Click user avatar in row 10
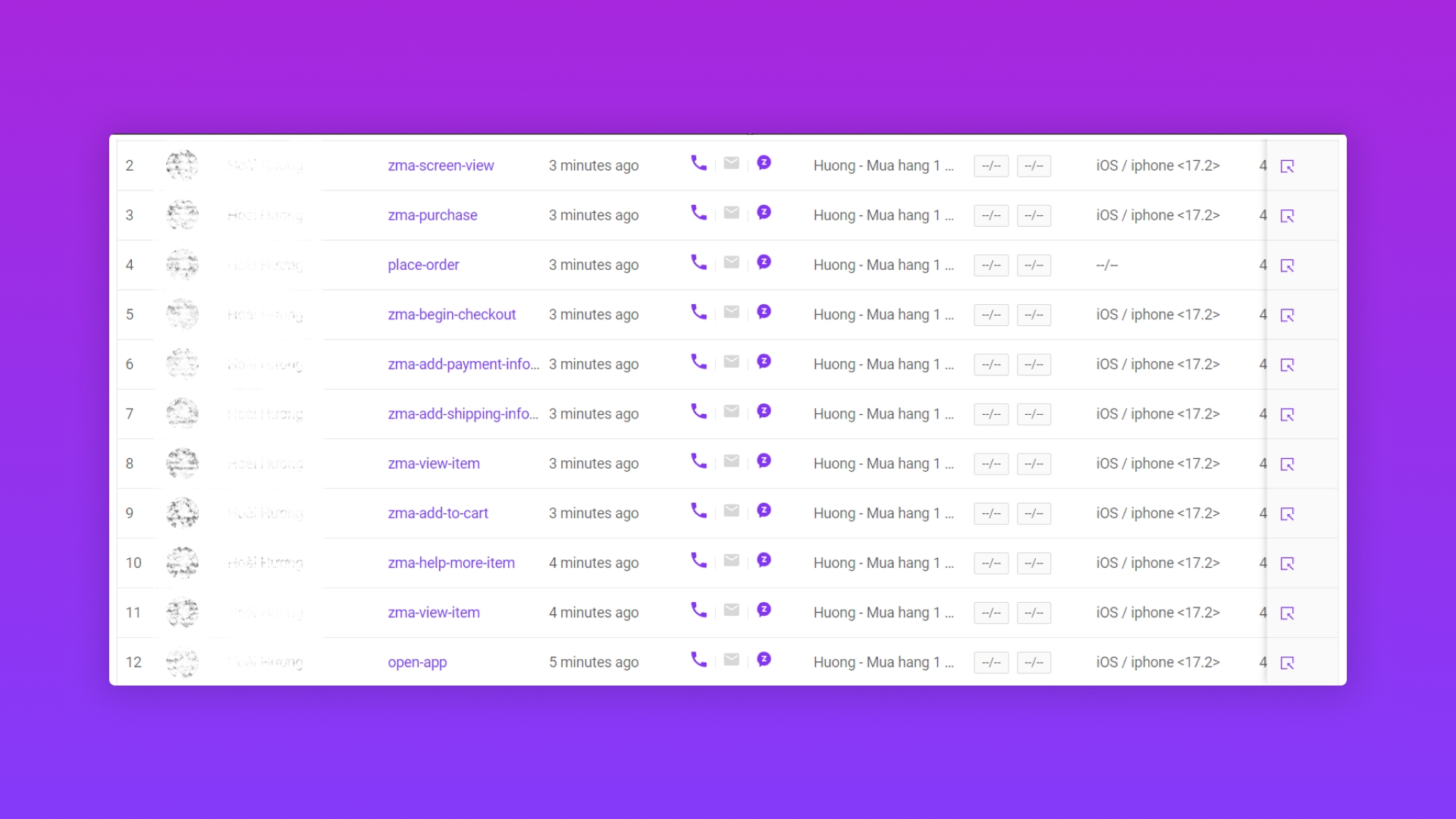This screenshot has width=1456, height=819. click(182, 563)
